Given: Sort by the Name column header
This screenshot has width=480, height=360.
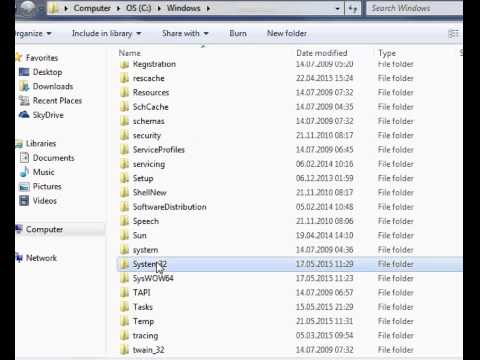Looking at the screenshot, I should coord(130,53).
